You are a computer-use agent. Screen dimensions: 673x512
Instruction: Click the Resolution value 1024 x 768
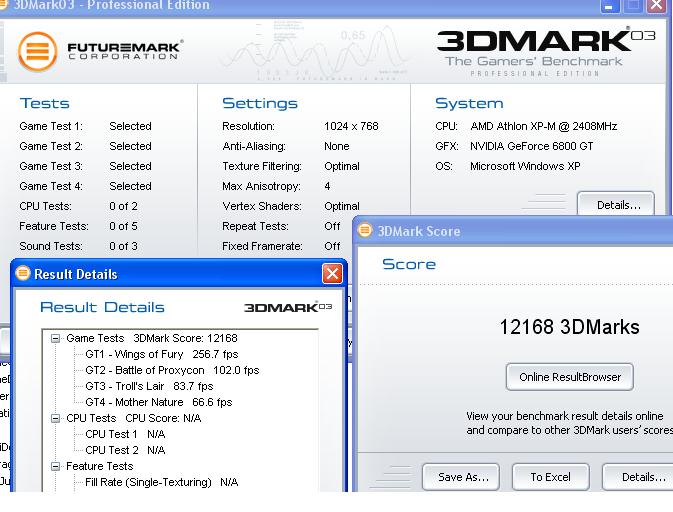[x=351, y=126]
